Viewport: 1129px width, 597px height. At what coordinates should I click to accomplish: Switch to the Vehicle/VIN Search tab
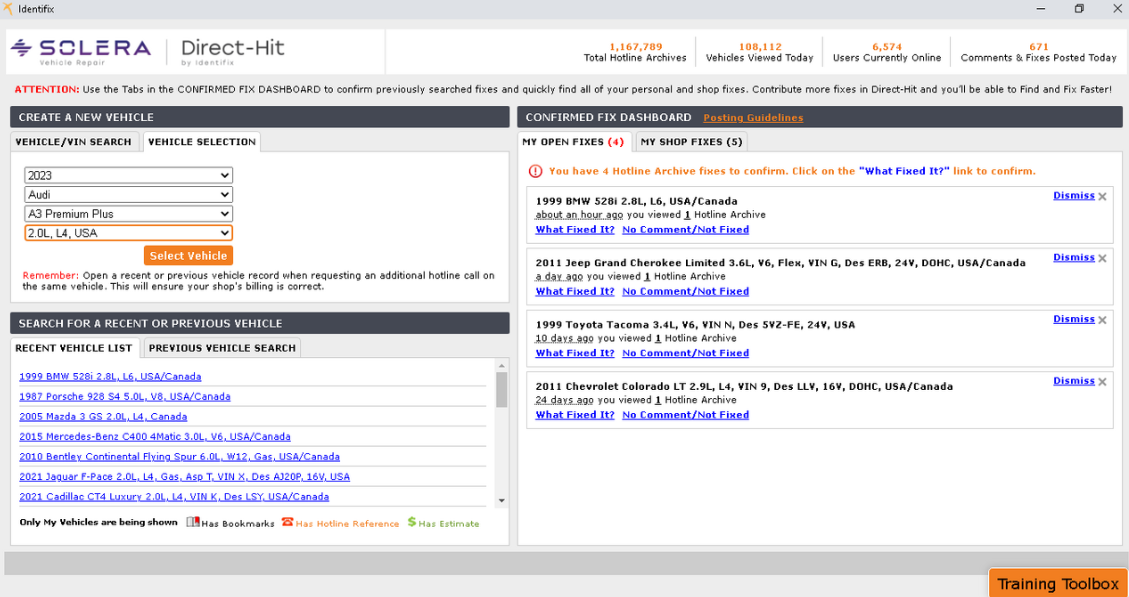tap(74, 142)
